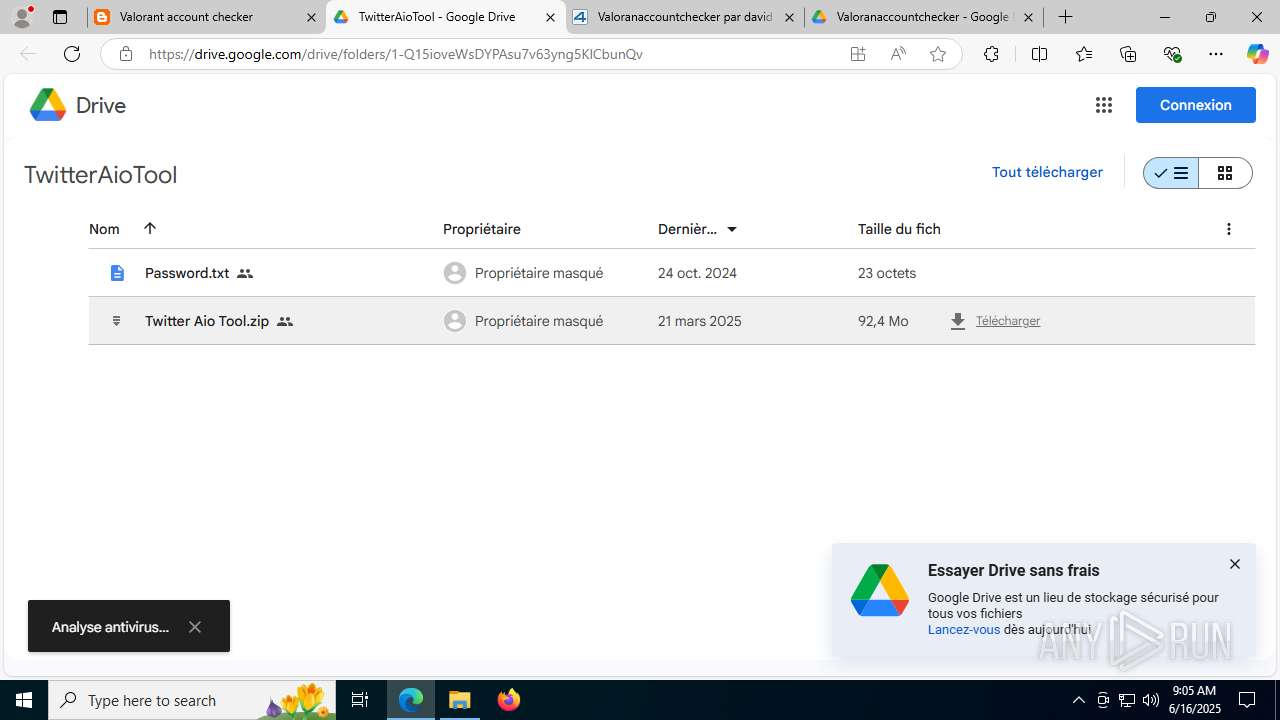Click the 24 oct. 2024 date cell
Image resolution: width=1280 pixels, height=720 pixels.
click(697, 273)
